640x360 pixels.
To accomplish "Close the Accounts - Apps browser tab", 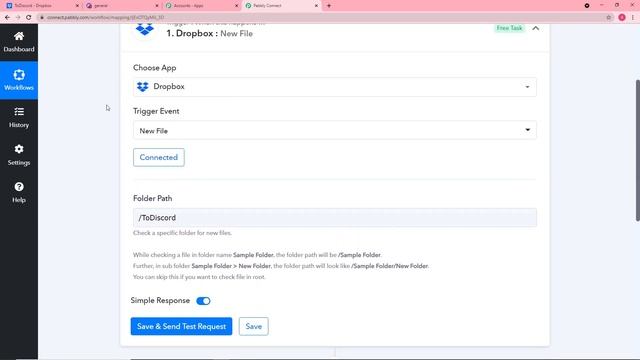I will point(236,6).
